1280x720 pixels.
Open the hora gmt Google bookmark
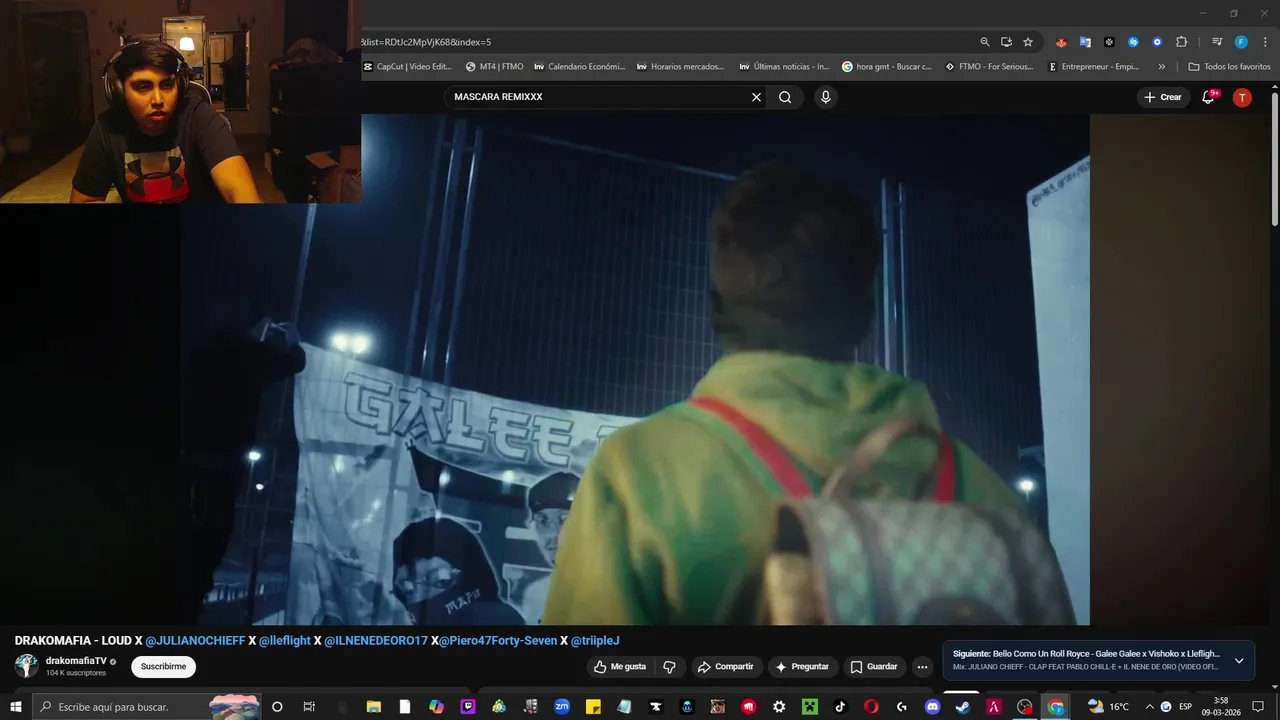(x=887, y=67)
